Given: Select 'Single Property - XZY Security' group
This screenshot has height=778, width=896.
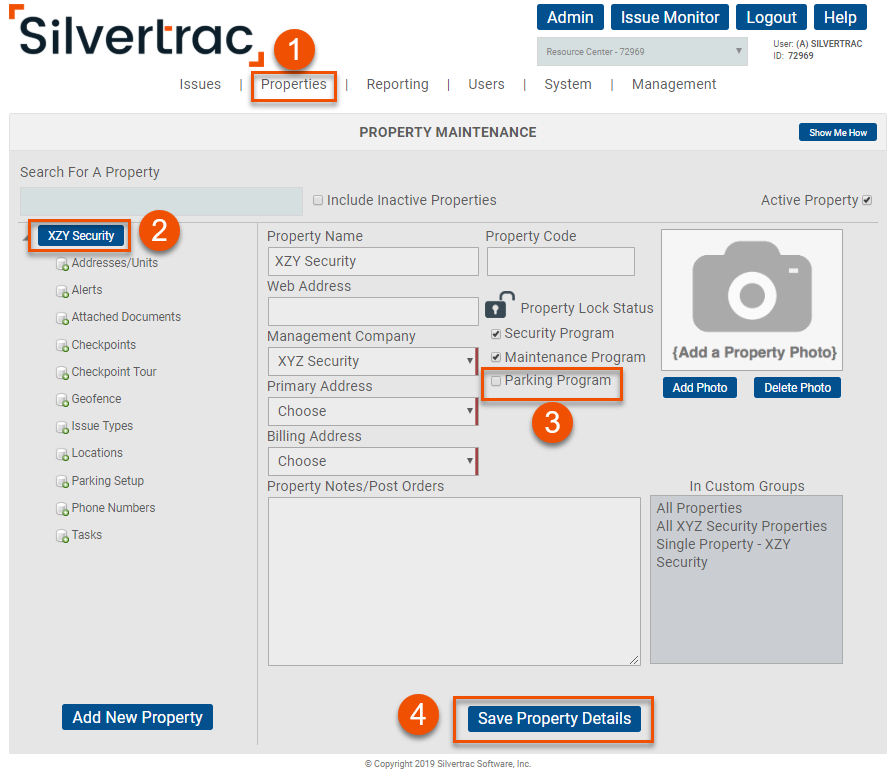Looking at the screenshot, I should 723,553.
